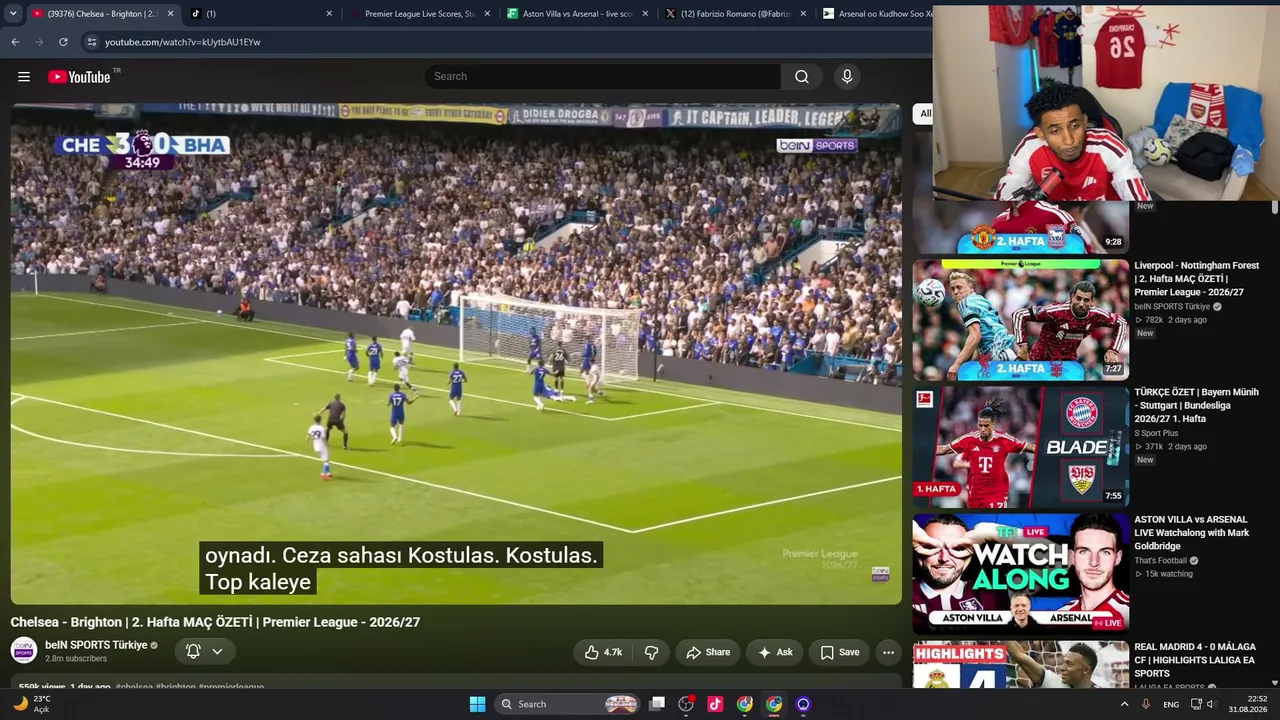This screenshot has width=1280, height=720.
Task: Reload the page with the refresh icon
Action: pyautogui.click(x=63, y=42)
